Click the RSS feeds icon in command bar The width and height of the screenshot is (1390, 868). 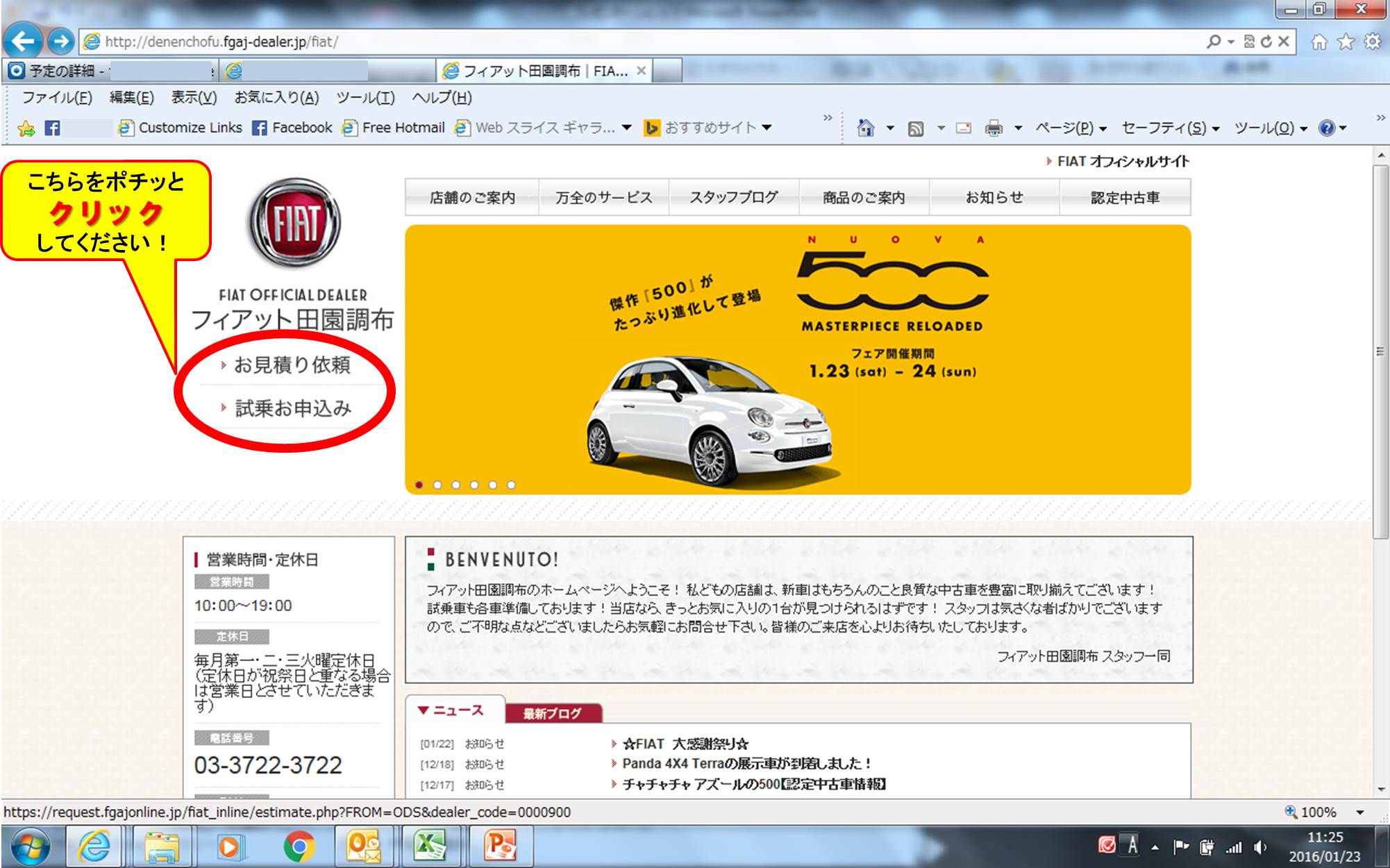pos(916,128)
